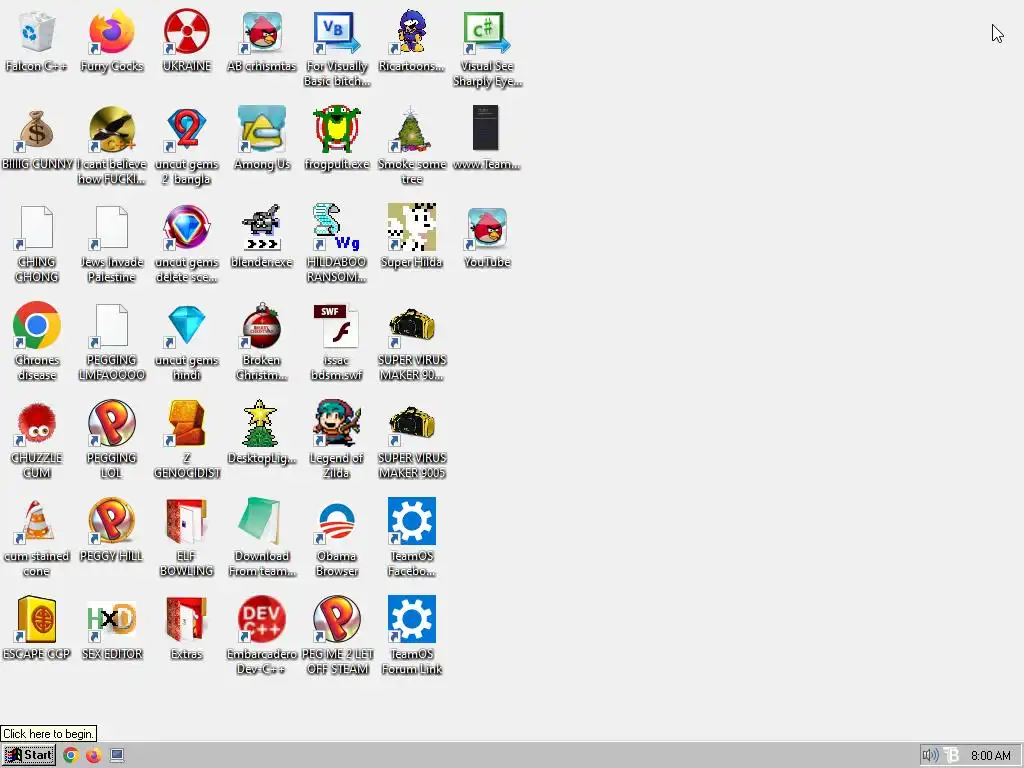Open the frogpult.exe frog icon
The height and width of the screenshot is (768, 1024).
click(337, 129)
